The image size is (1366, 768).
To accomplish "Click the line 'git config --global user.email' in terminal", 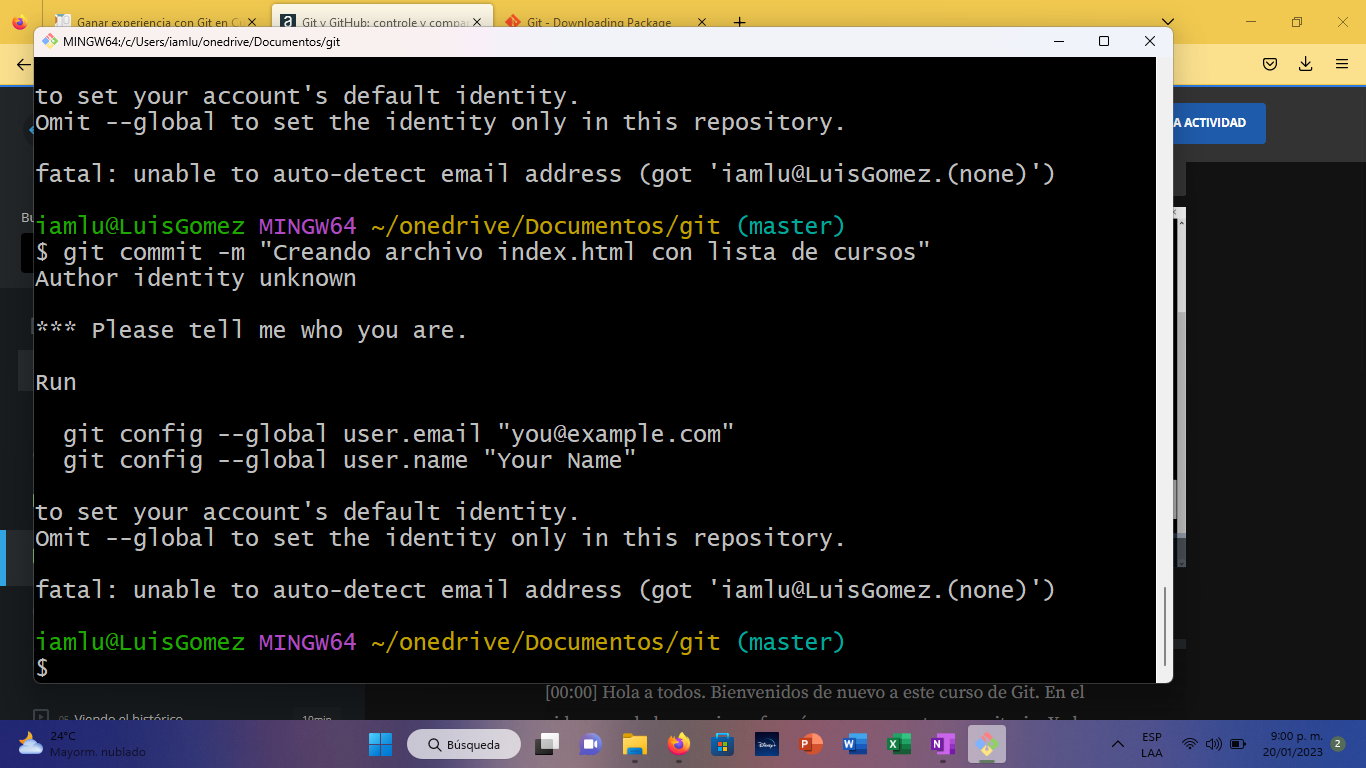I will [399, 434].
